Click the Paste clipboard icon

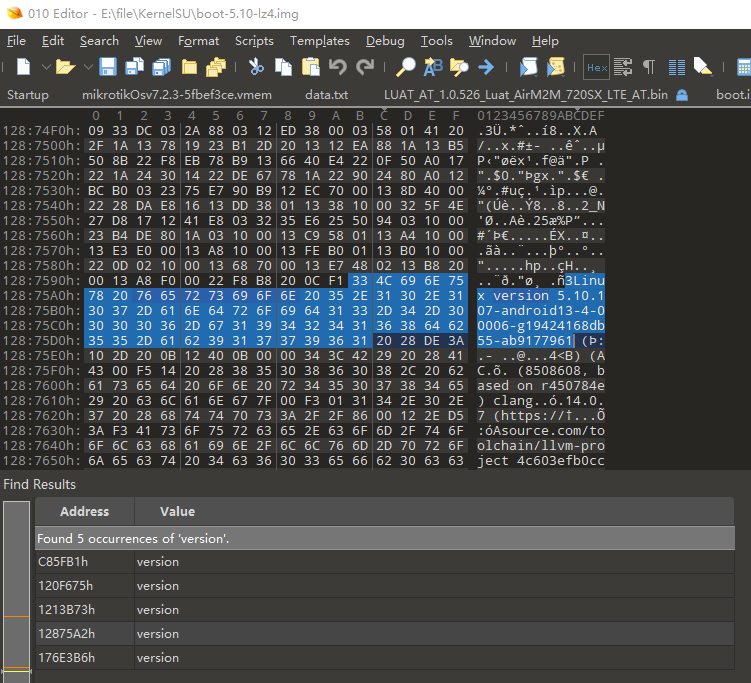tap(310, 67)
